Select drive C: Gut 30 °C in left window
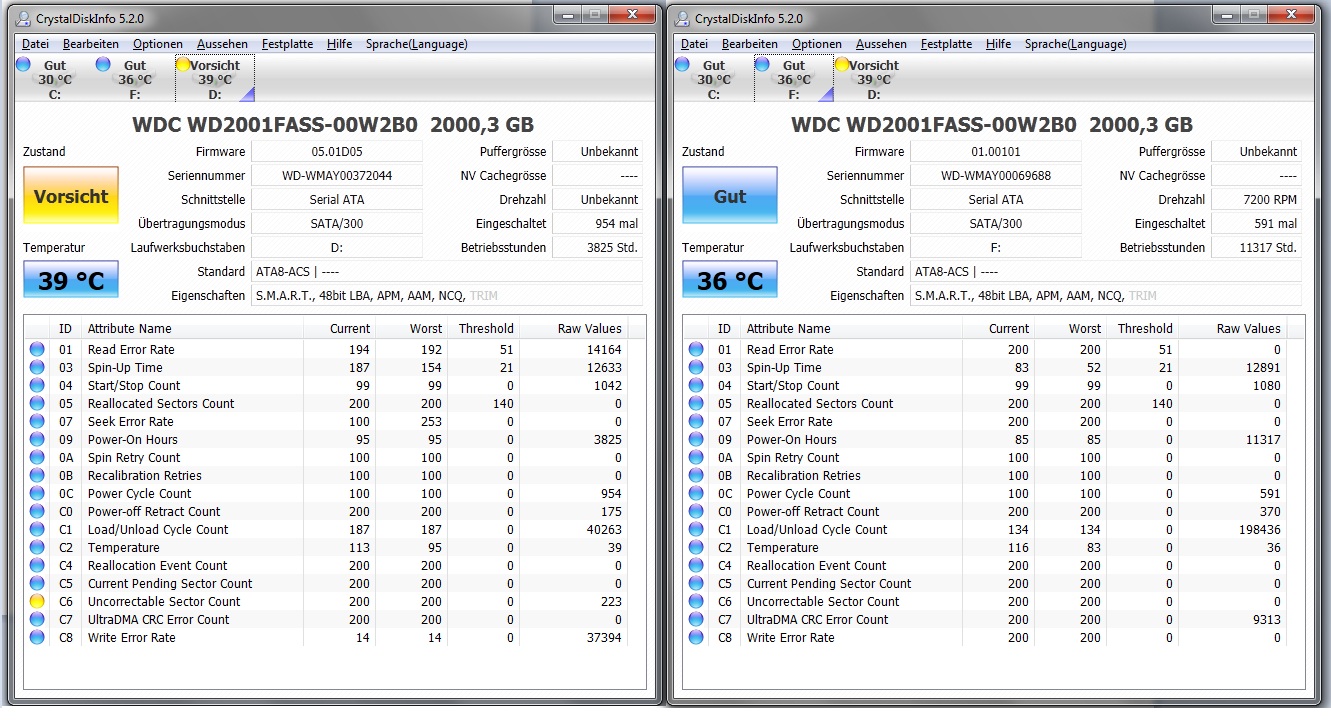 click(x=54, y=79)
